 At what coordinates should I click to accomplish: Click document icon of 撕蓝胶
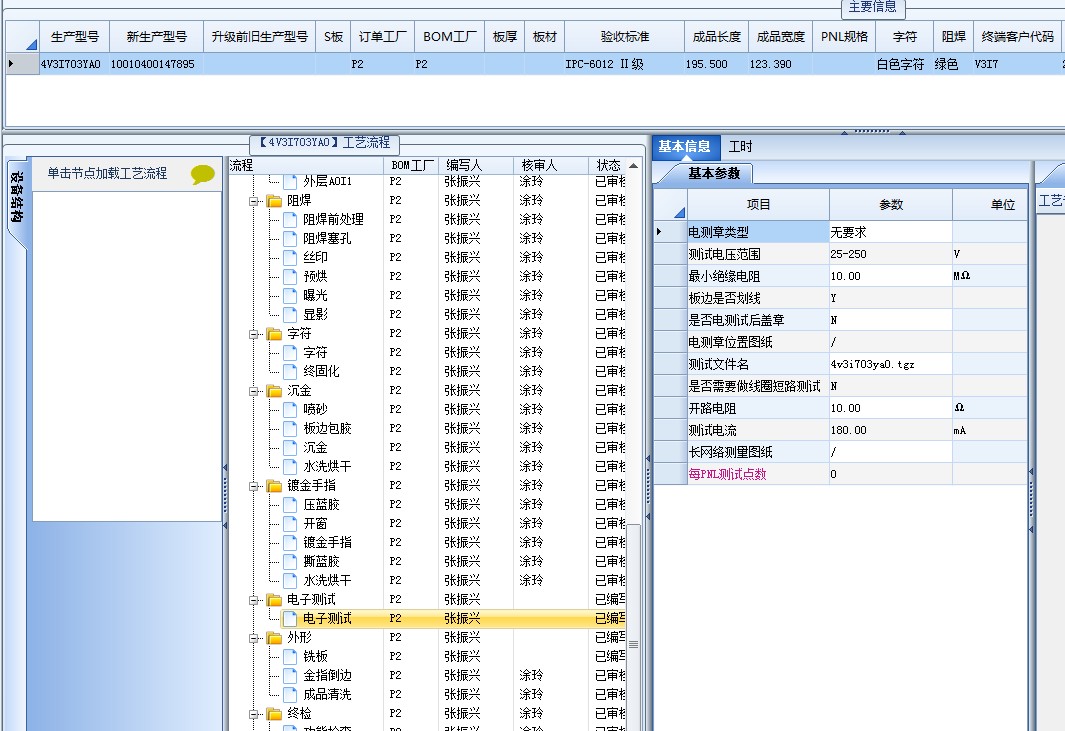tap(291, 562)
